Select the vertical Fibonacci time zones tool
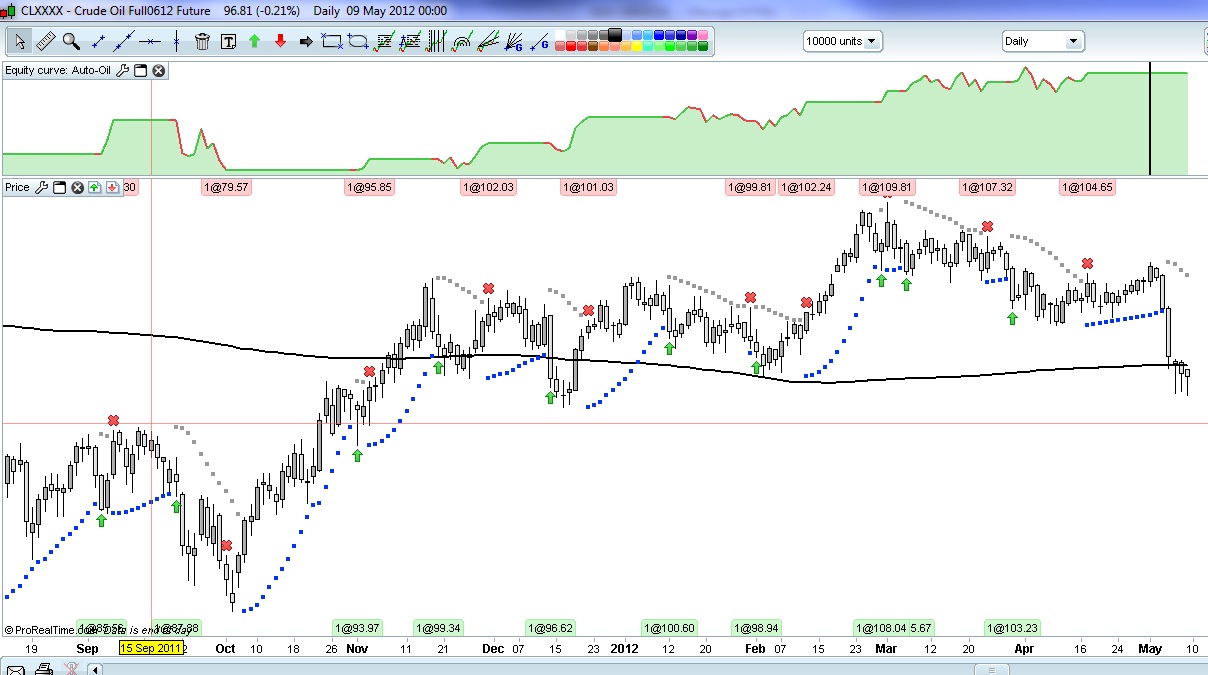 click(x=437, y=41)
